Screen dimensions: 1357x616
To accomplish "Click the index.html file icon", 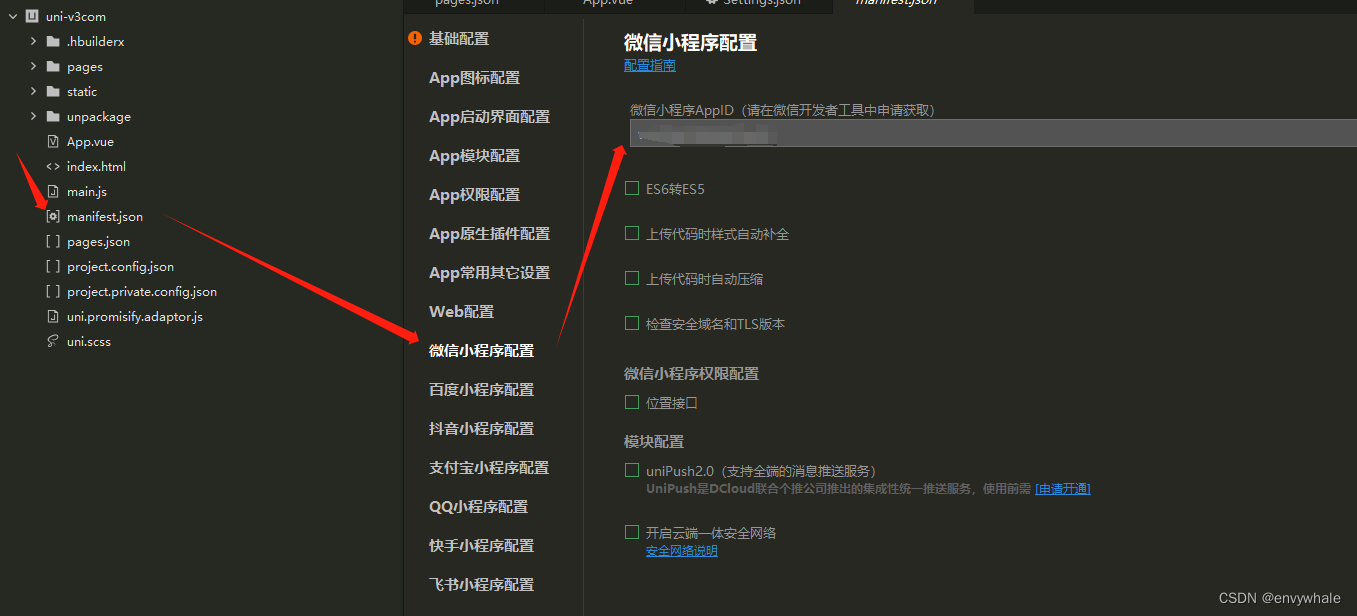I will coord(53,167).
